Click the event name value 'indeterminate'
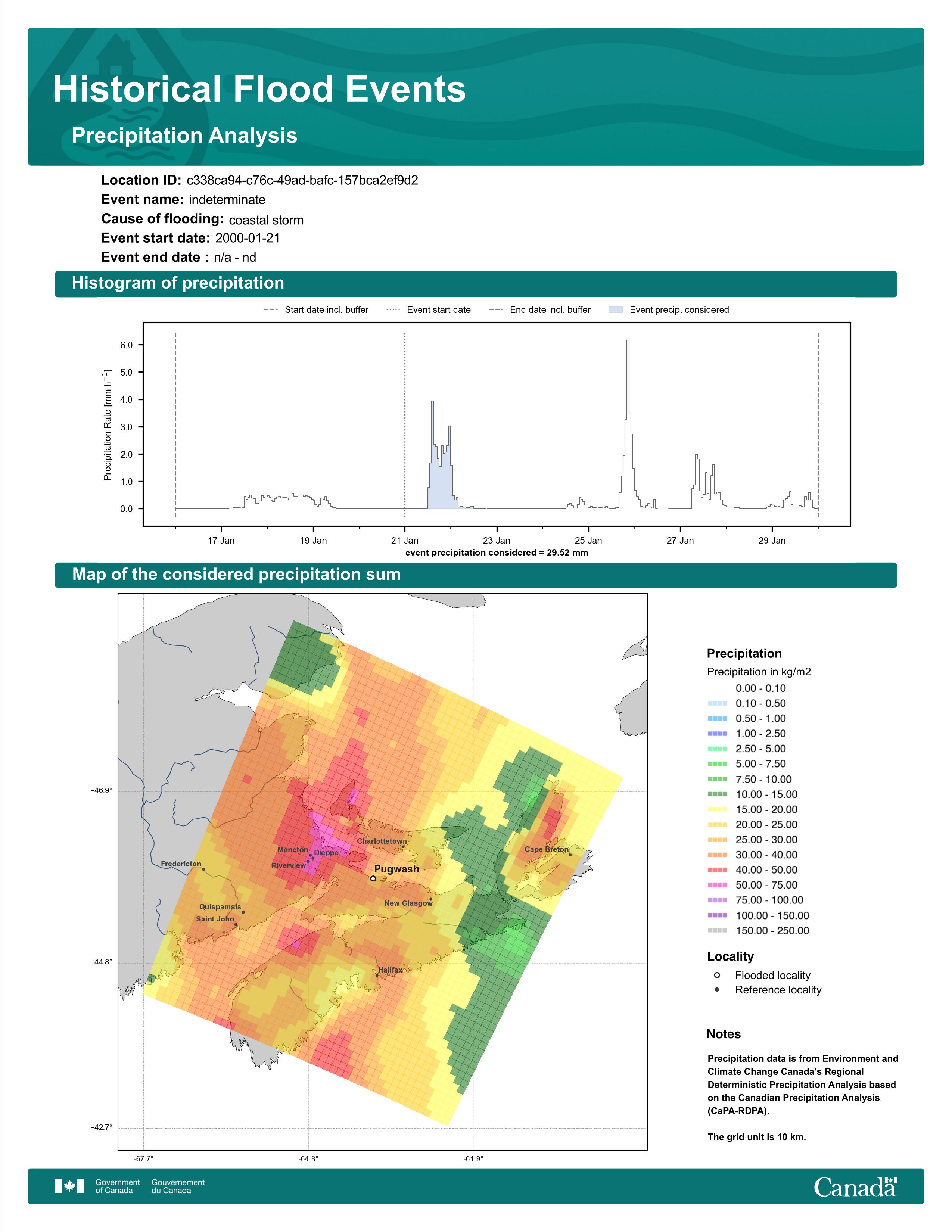 [x=227, y=200]
